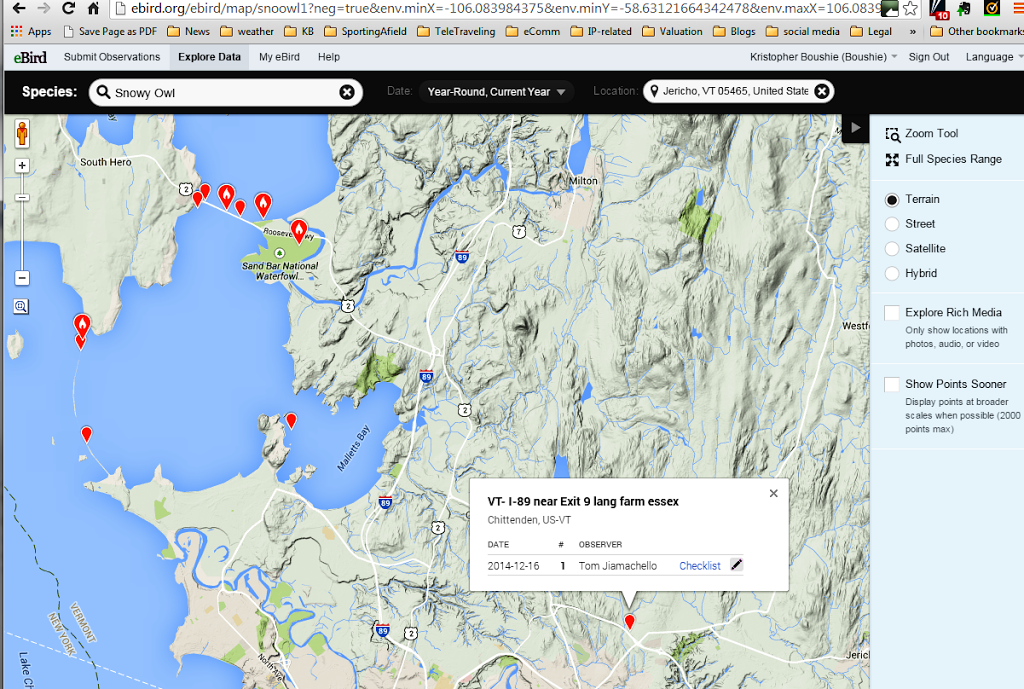Click the Snowy Owl species search field

pyautogui.click(x=226, y=92)
